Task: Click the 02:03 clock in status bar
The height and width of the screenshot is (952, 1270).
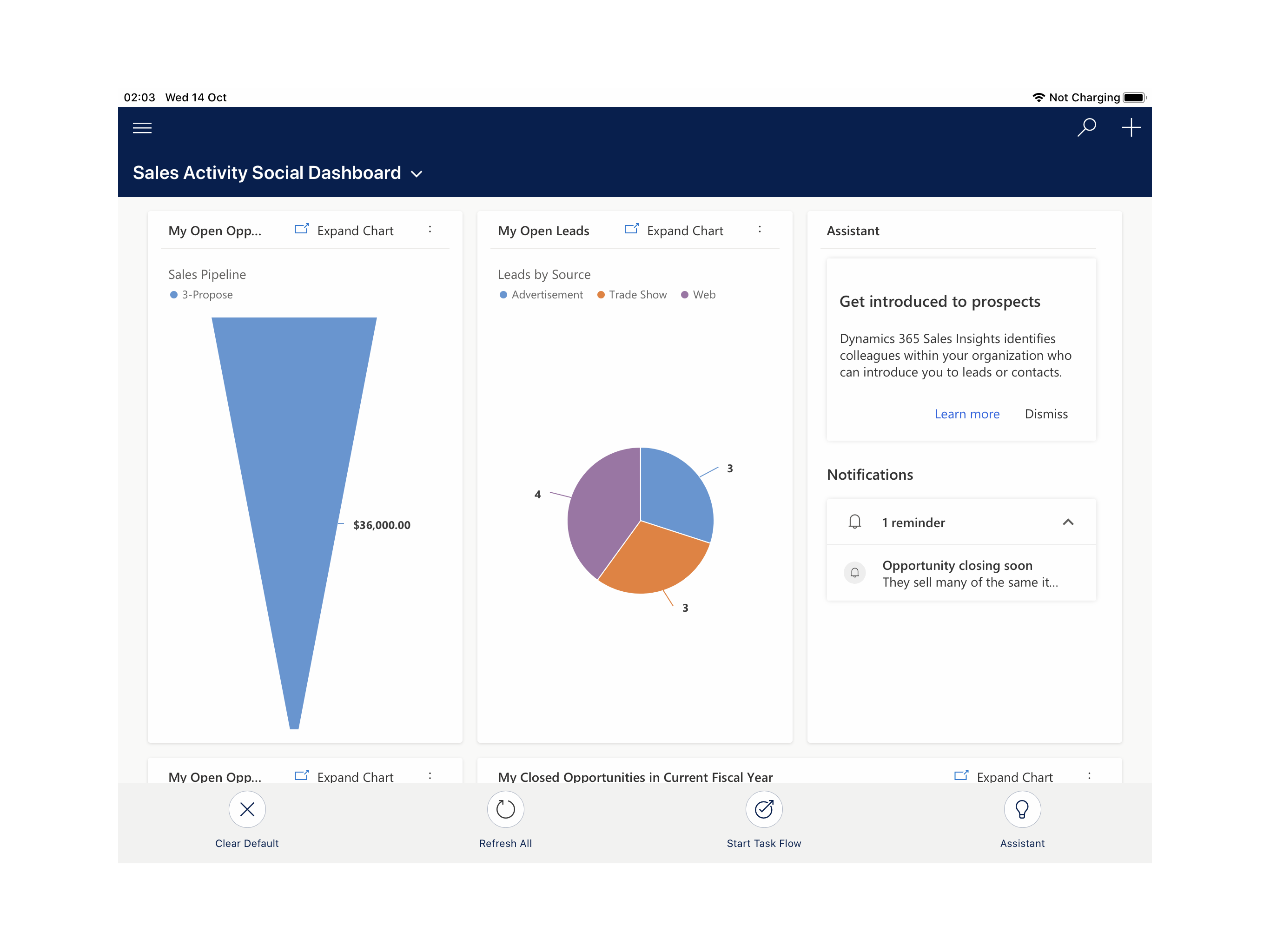Action: [139, 97]
